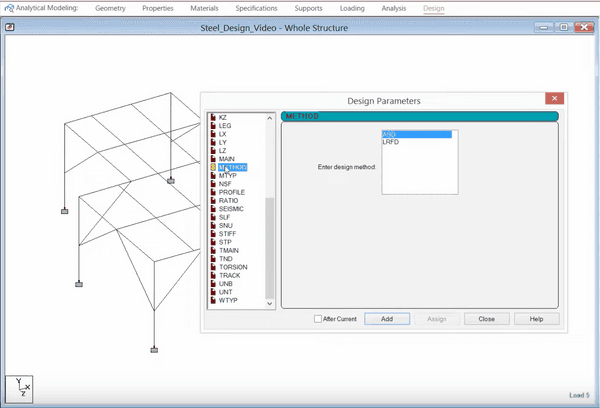Screen dimensions: 600x408
Task: Select the UNT parameter icon
Action: point(213,292)
